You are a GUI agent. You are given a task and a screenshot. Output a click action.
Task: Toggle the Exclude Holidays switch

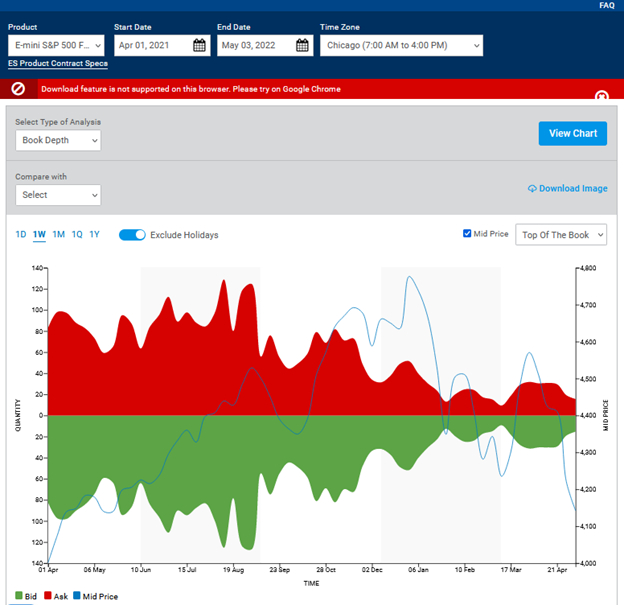pos(132,235)
